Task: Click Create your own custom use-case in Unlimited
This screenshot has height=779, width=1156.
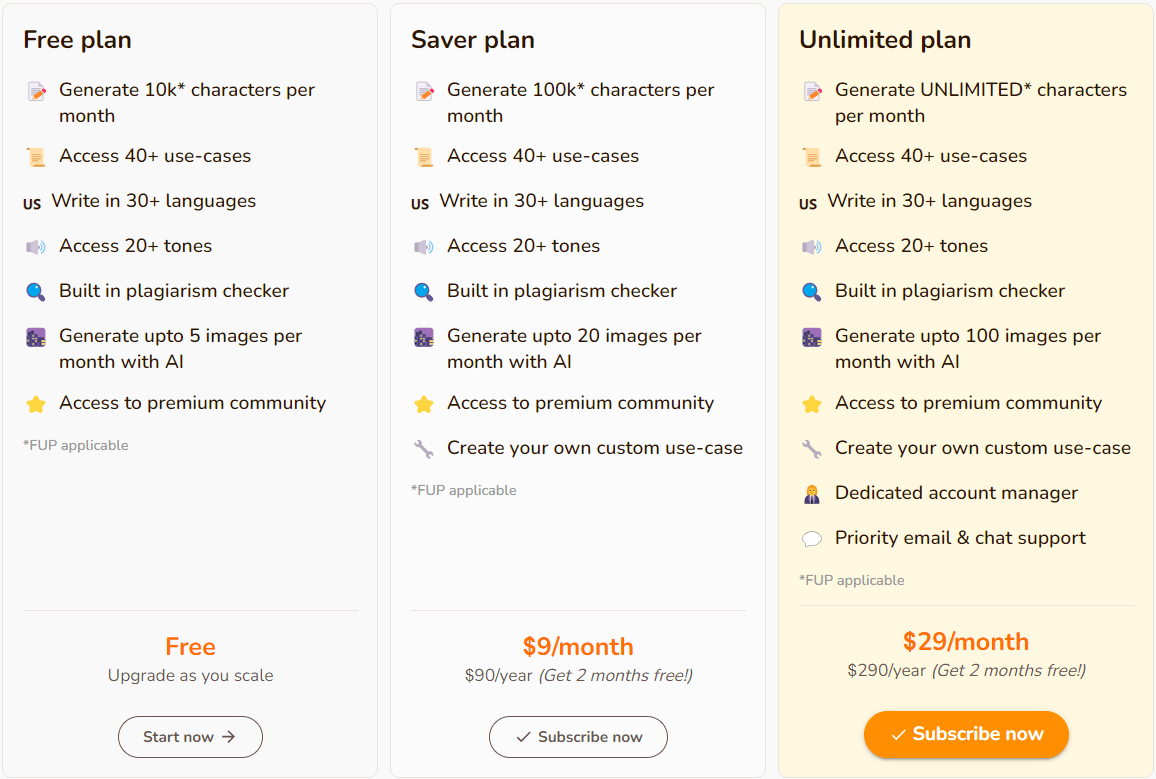Action: (x=983, y=447)
